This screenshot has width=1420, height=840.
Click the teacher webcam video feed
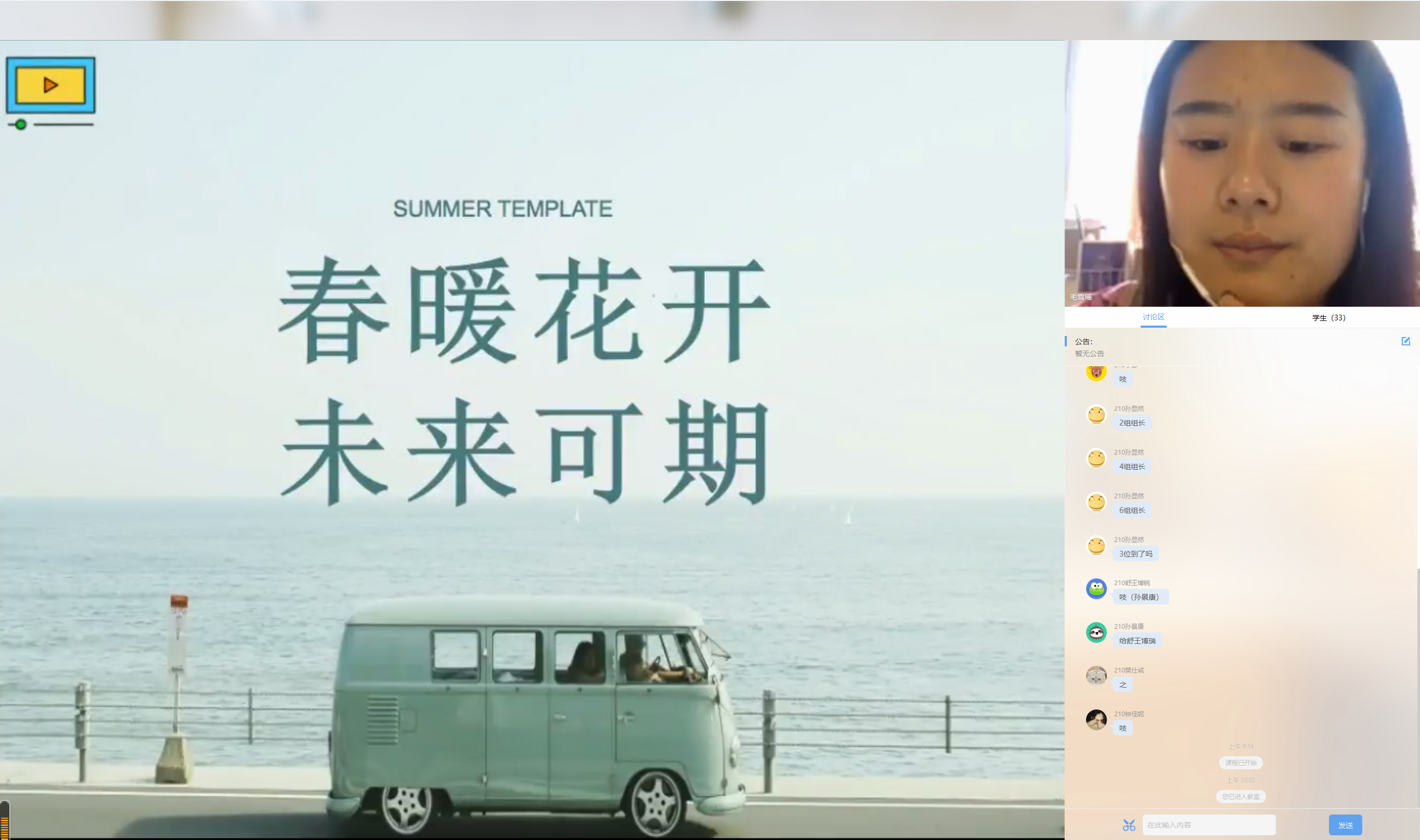pos(1242,173)
